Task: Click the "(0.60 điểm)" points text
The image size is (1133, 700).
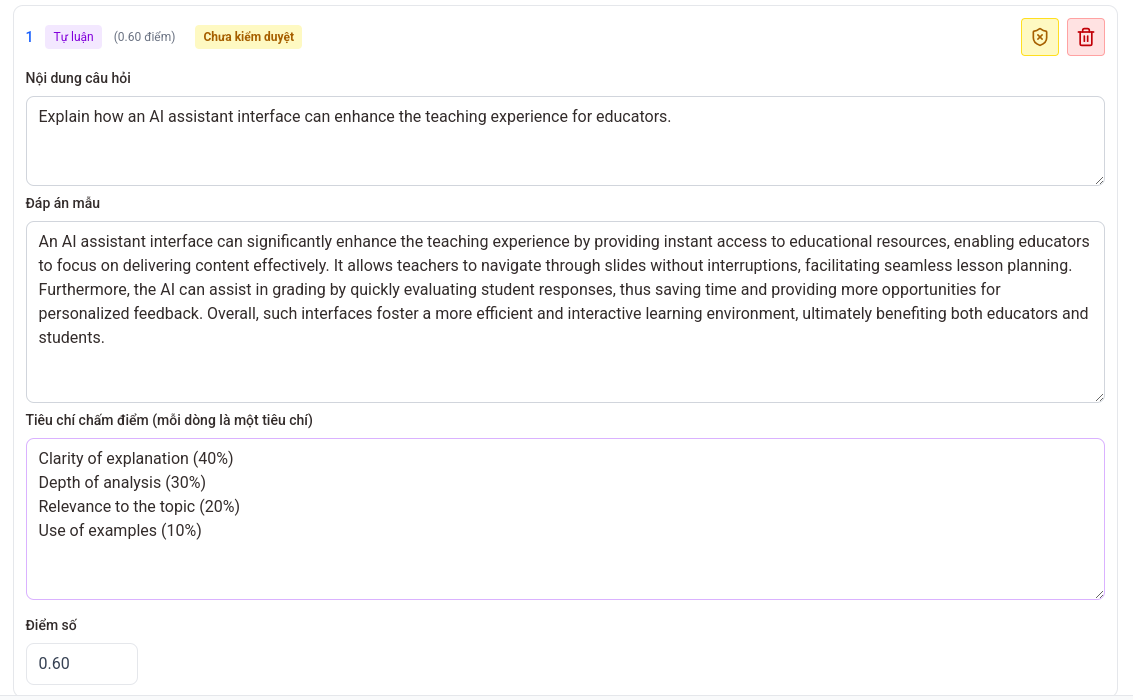Action: pos(144,37)
